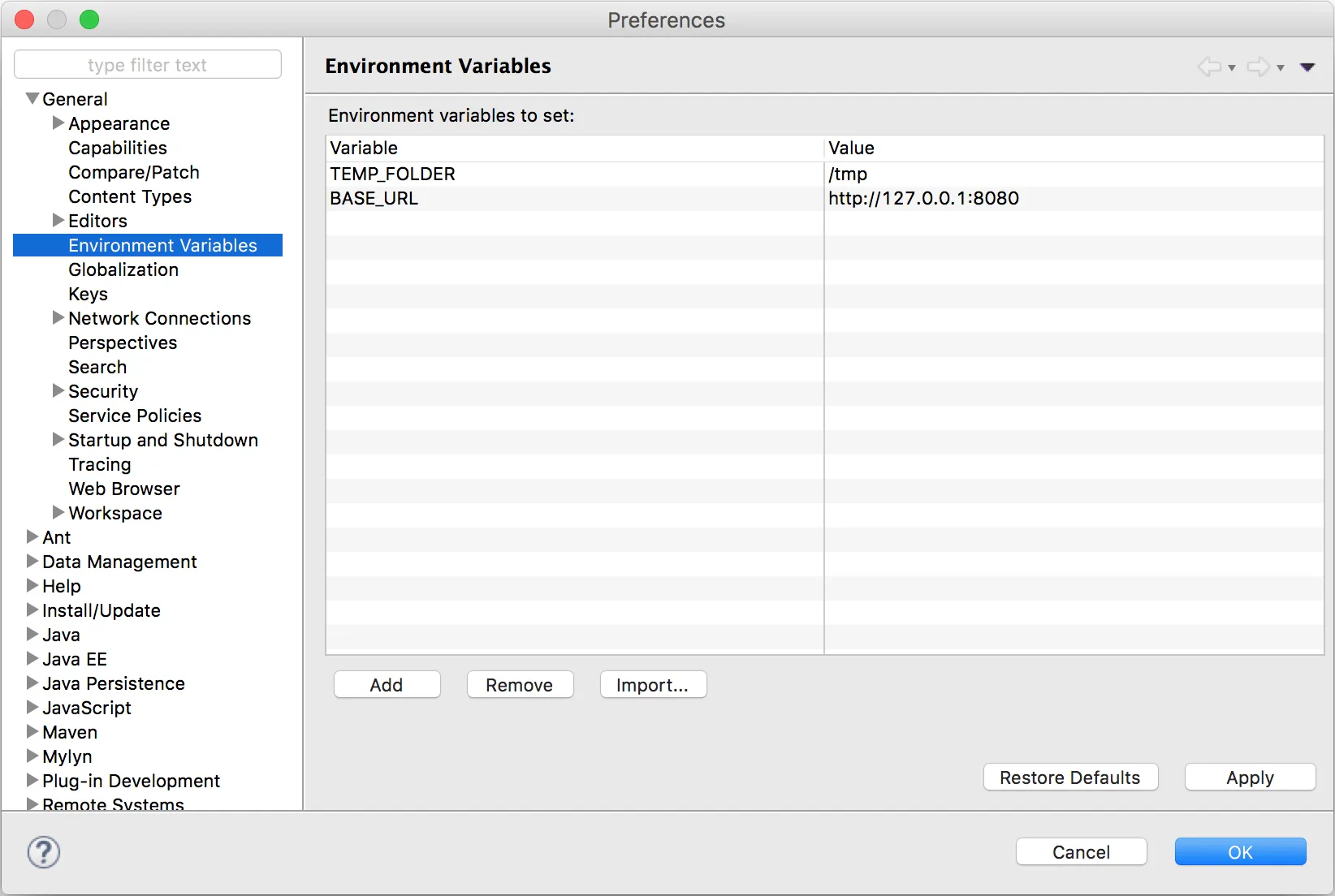Expand the Maven preferences category

point(32,732)
